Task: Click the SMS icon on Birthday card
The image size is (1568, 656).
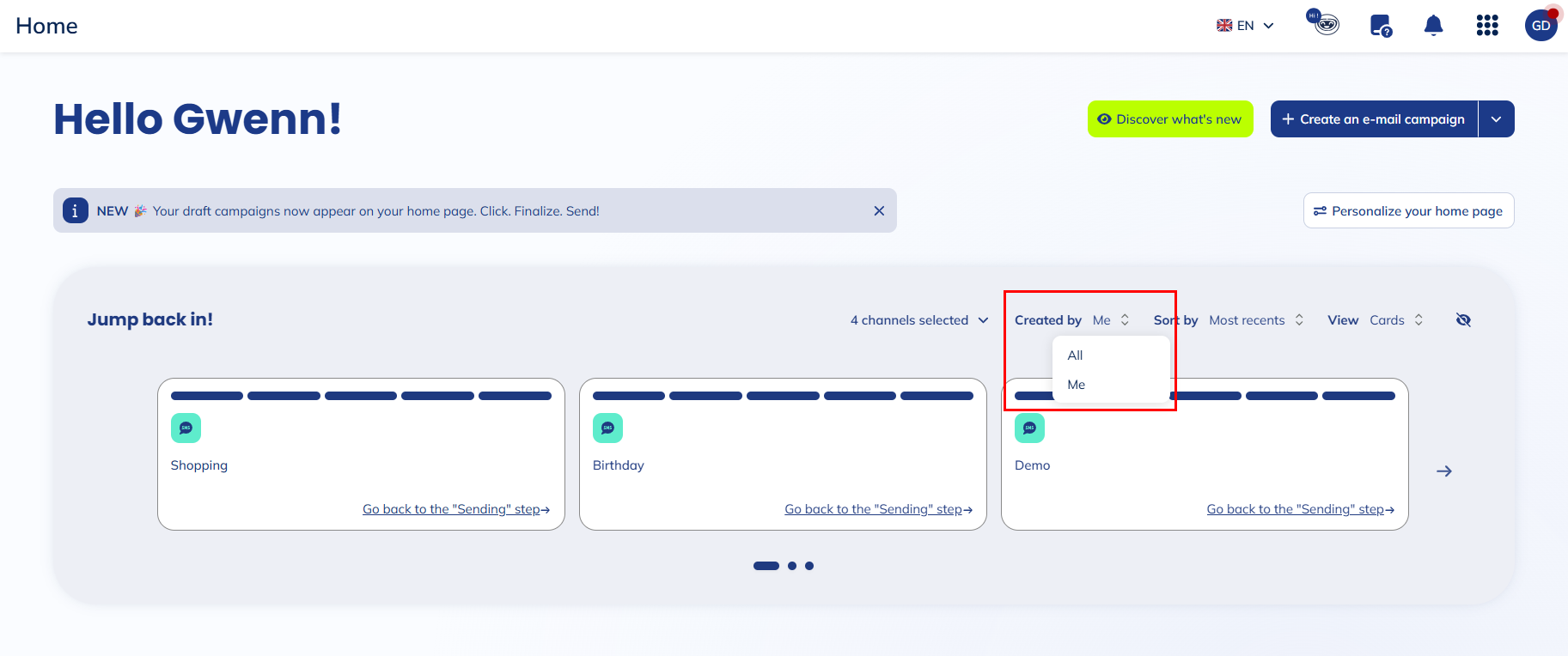Action: click(x=607, y=428)
